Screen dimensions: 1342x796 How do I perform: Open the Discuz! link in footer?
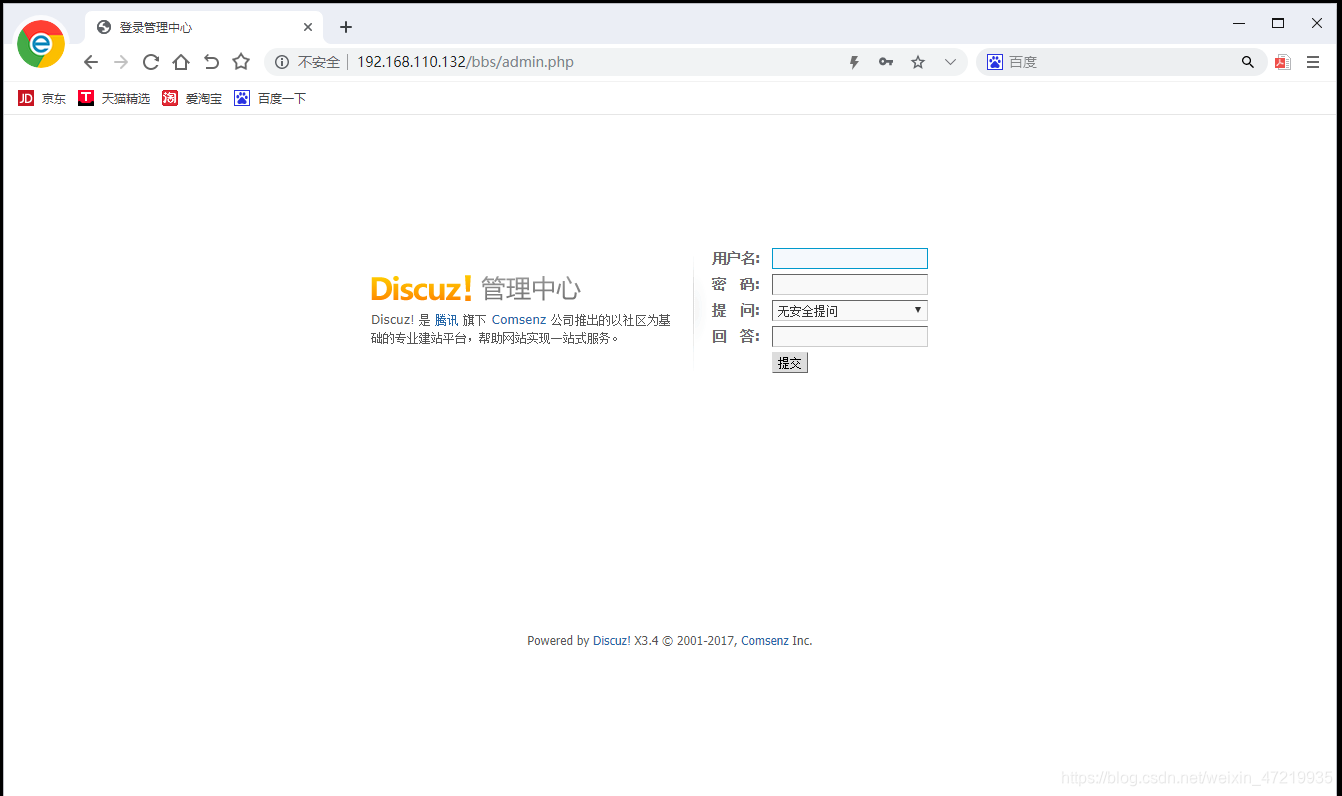(x=611, y=641)
